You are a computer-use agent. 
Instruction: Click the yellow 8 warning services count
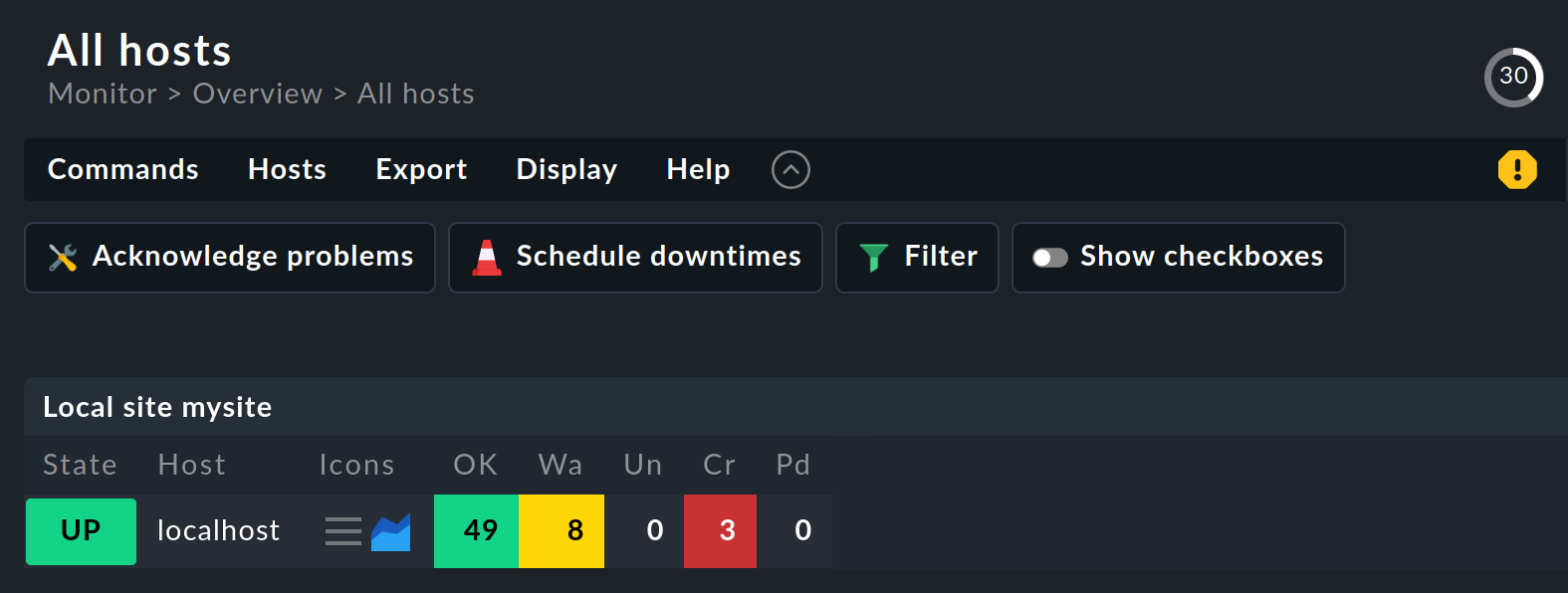pos(561,531)
